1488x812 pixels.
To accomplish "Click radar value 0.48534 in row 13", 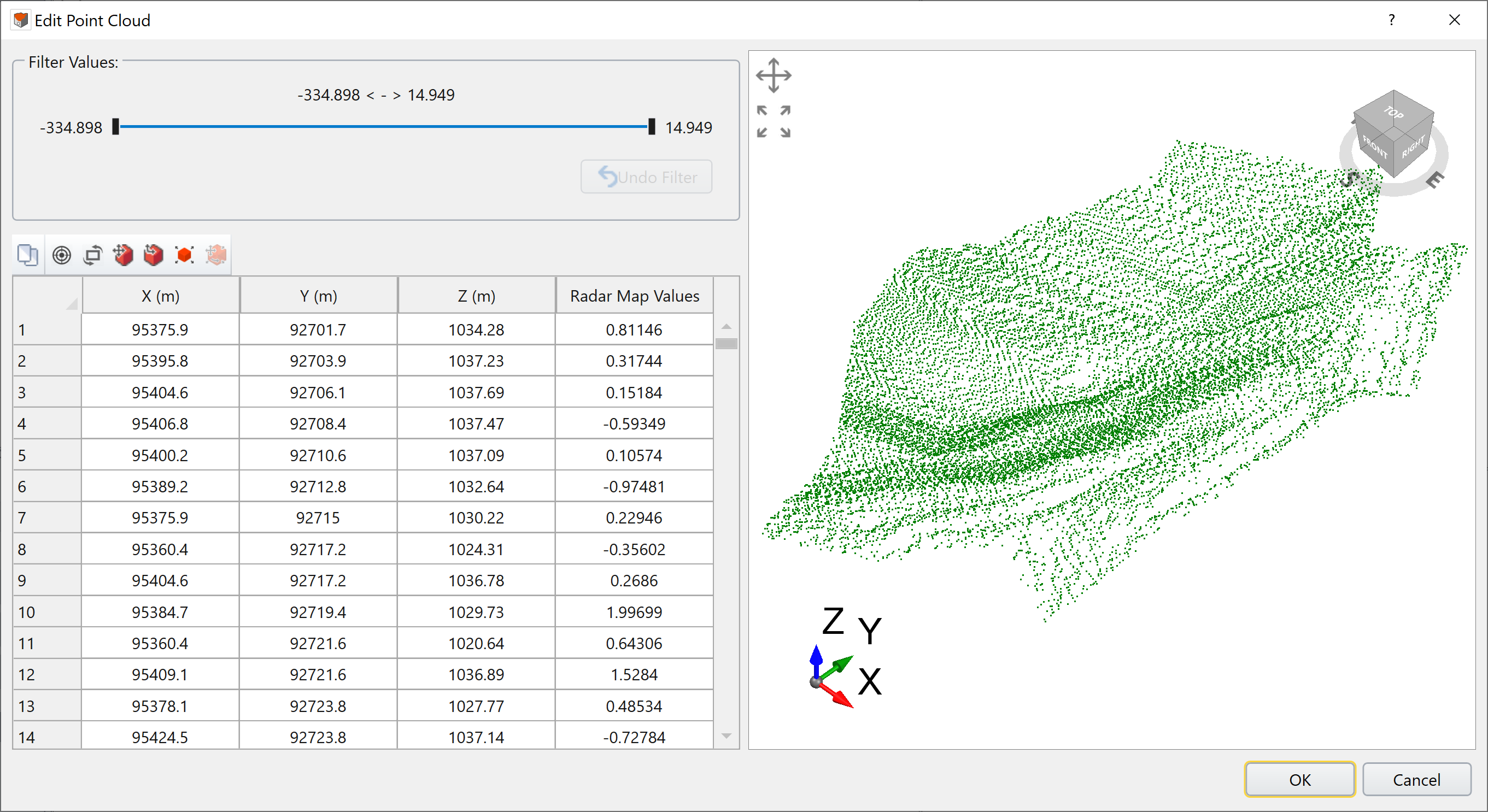I will click(x=634, y=706).
